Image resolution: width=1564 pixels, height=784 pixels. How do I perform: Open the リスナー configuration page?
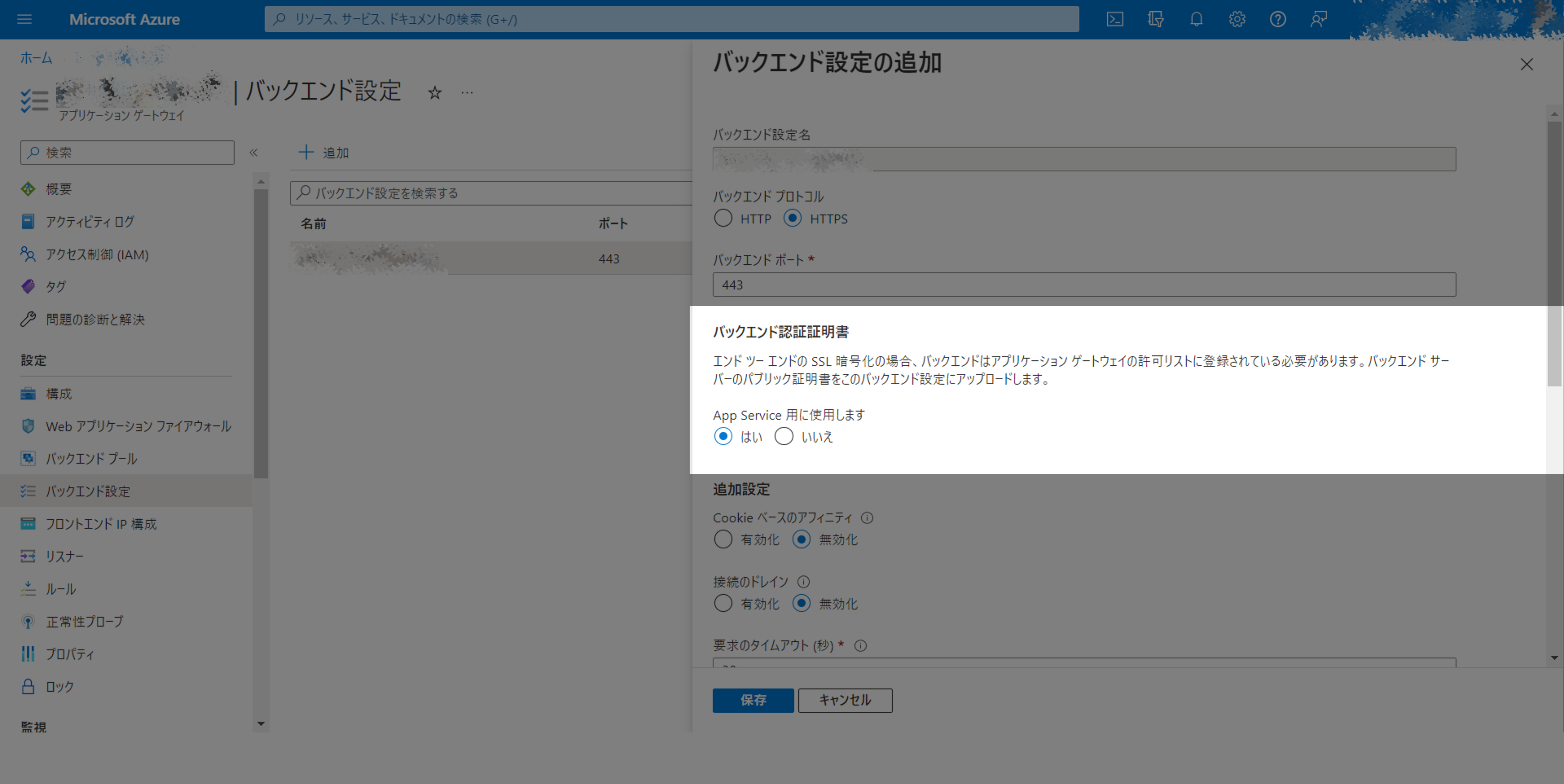64,557
